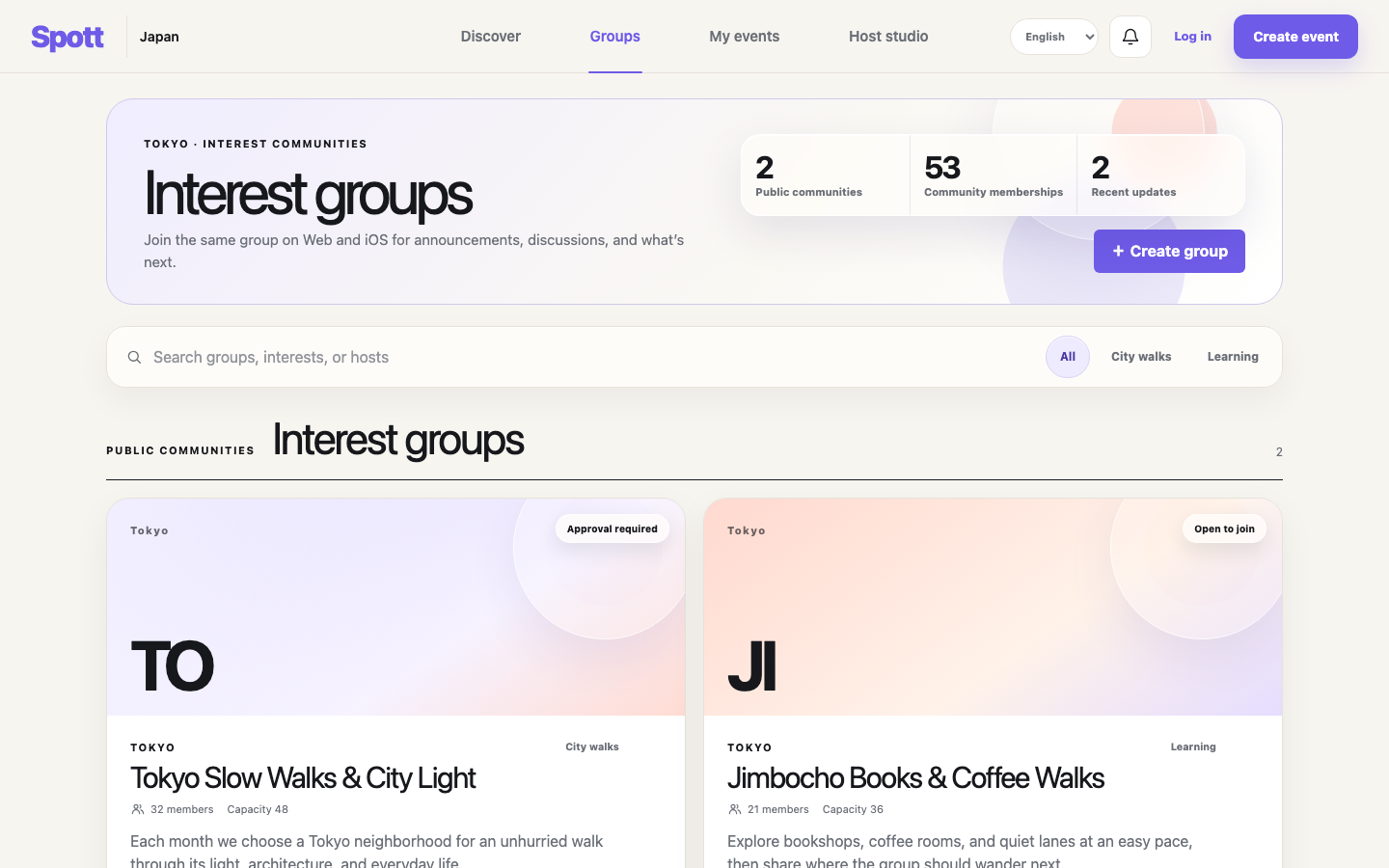Go to the Discover tab
Viewport: 1389px width, 868px height.
pyautogui.click(x=490, y=37)
